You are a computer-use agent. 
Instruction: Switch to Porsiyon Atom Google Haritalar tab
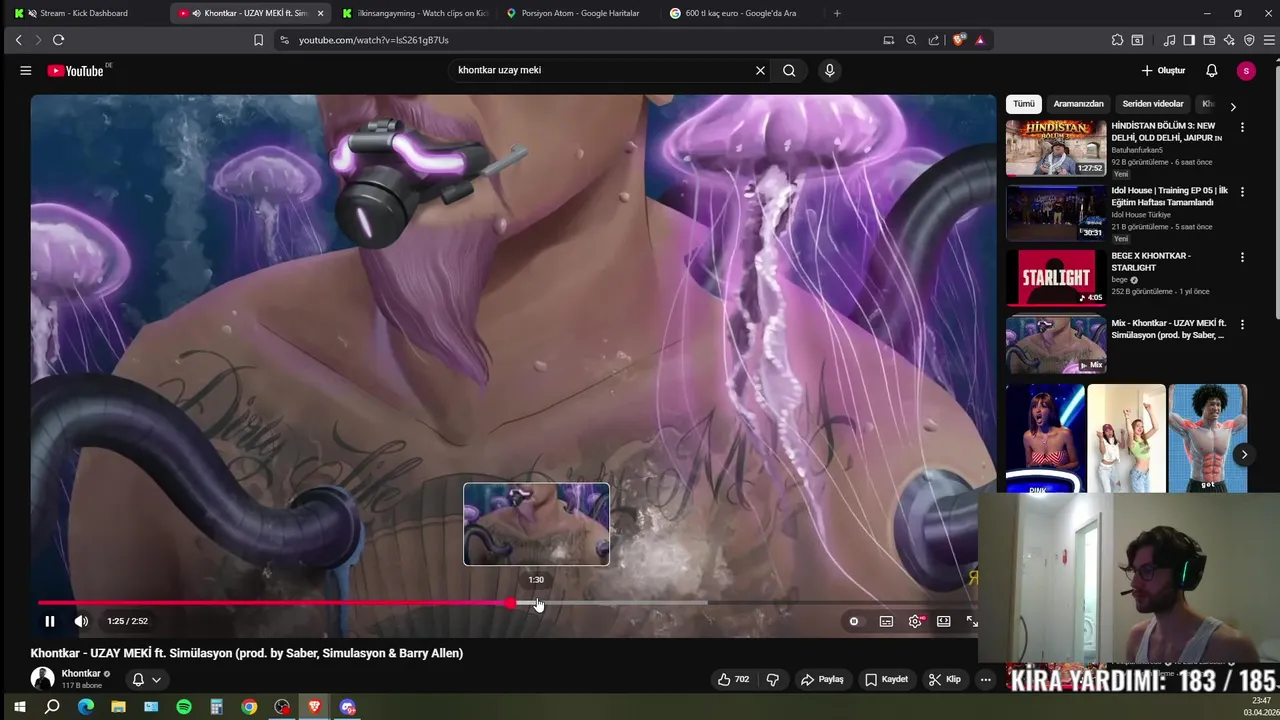[x=580, y=13]
